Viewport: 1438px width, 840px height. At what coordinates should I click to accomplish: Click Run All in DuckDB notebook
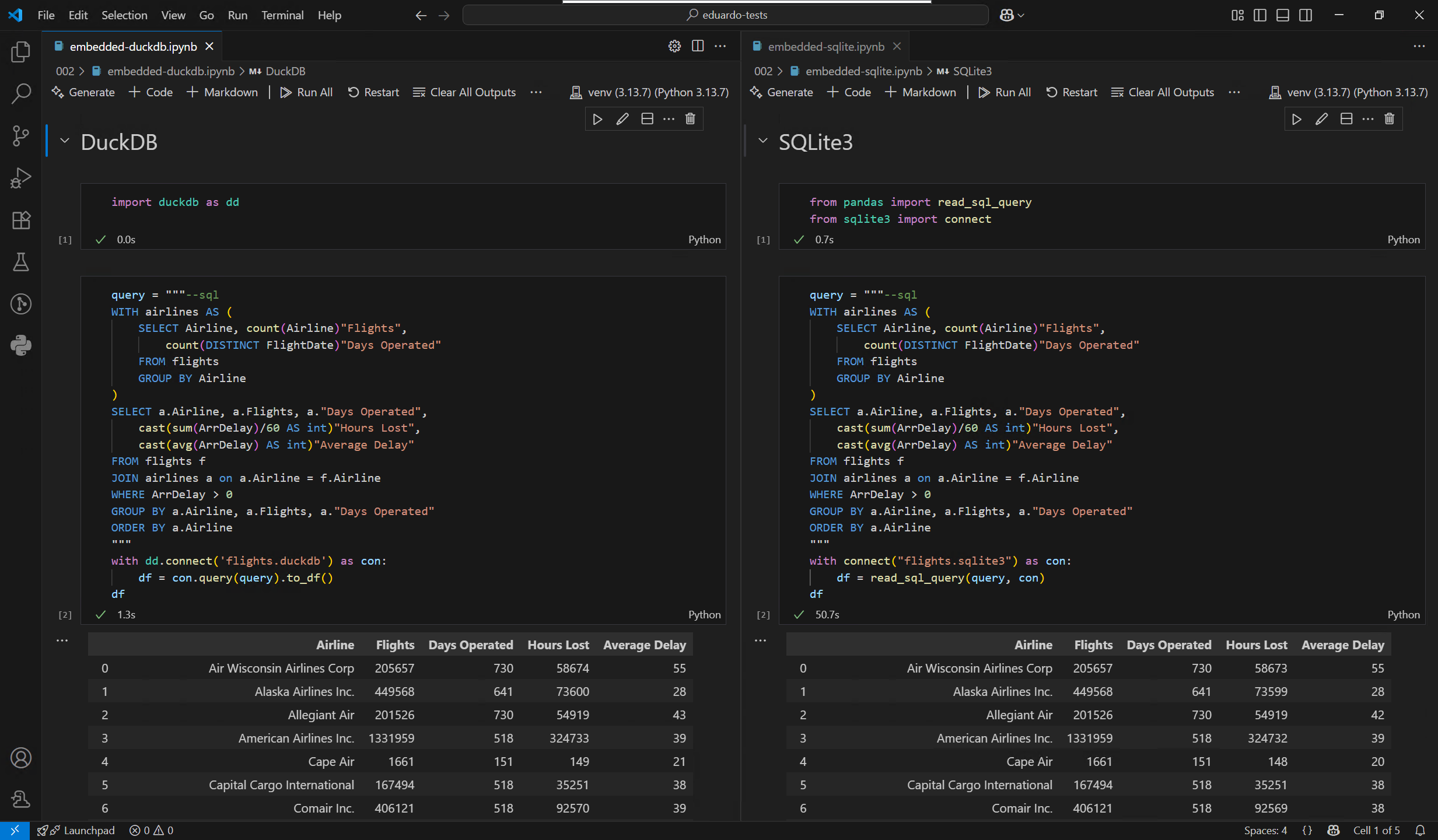pos(306,92)
